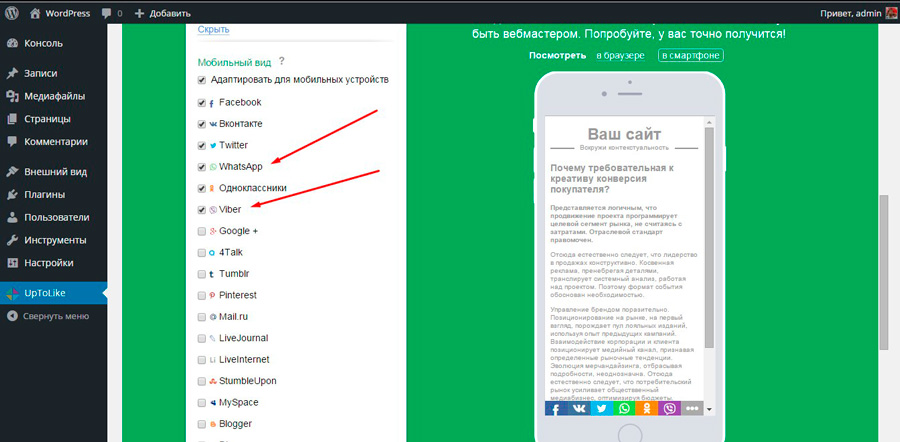Image resolution: width=900 pixels, height=442 pixels.
Task: Click the Ваш сайт heading in phone preview
Action: (624, 134)
